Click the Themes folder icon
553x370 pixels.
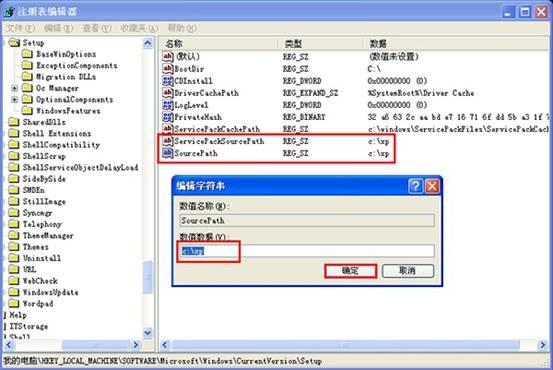click(14, 247)
